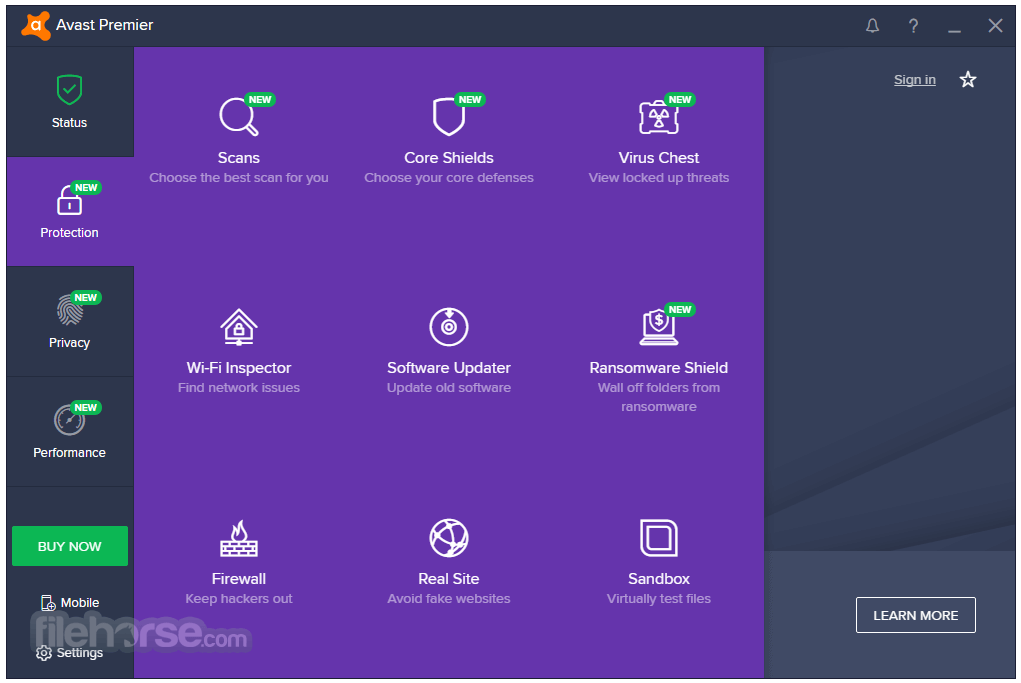
Task: Click the Avast logo icon
Action: [x=36, y=25]
